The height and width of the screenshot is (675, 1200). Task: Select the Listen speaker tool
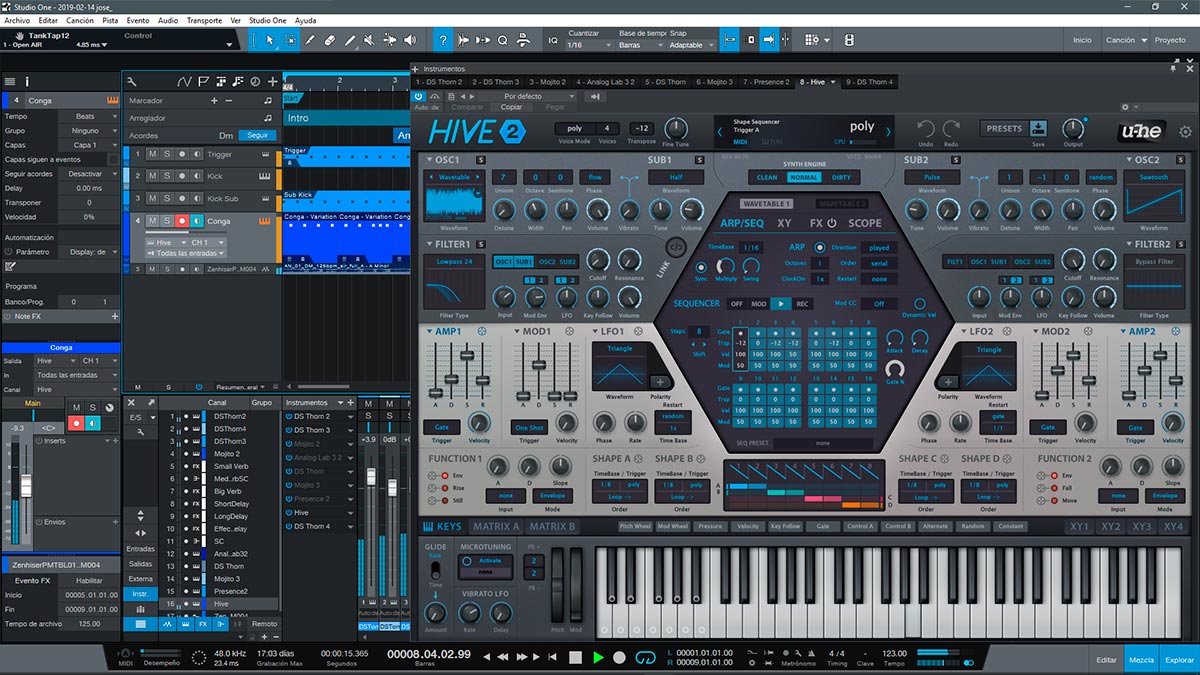pos(409,40)
